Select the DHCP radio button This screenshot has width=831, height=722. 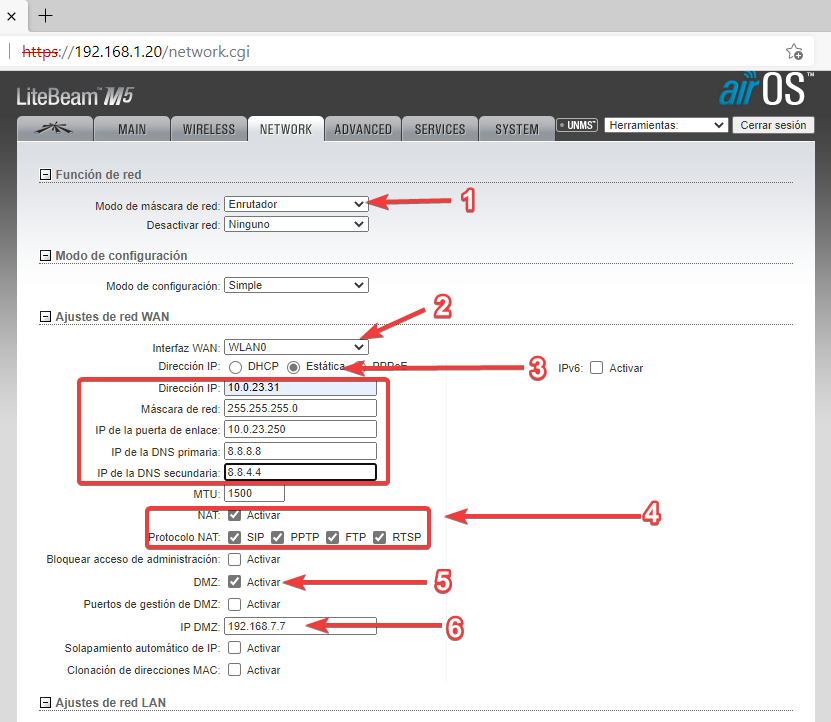coord(234,367)
